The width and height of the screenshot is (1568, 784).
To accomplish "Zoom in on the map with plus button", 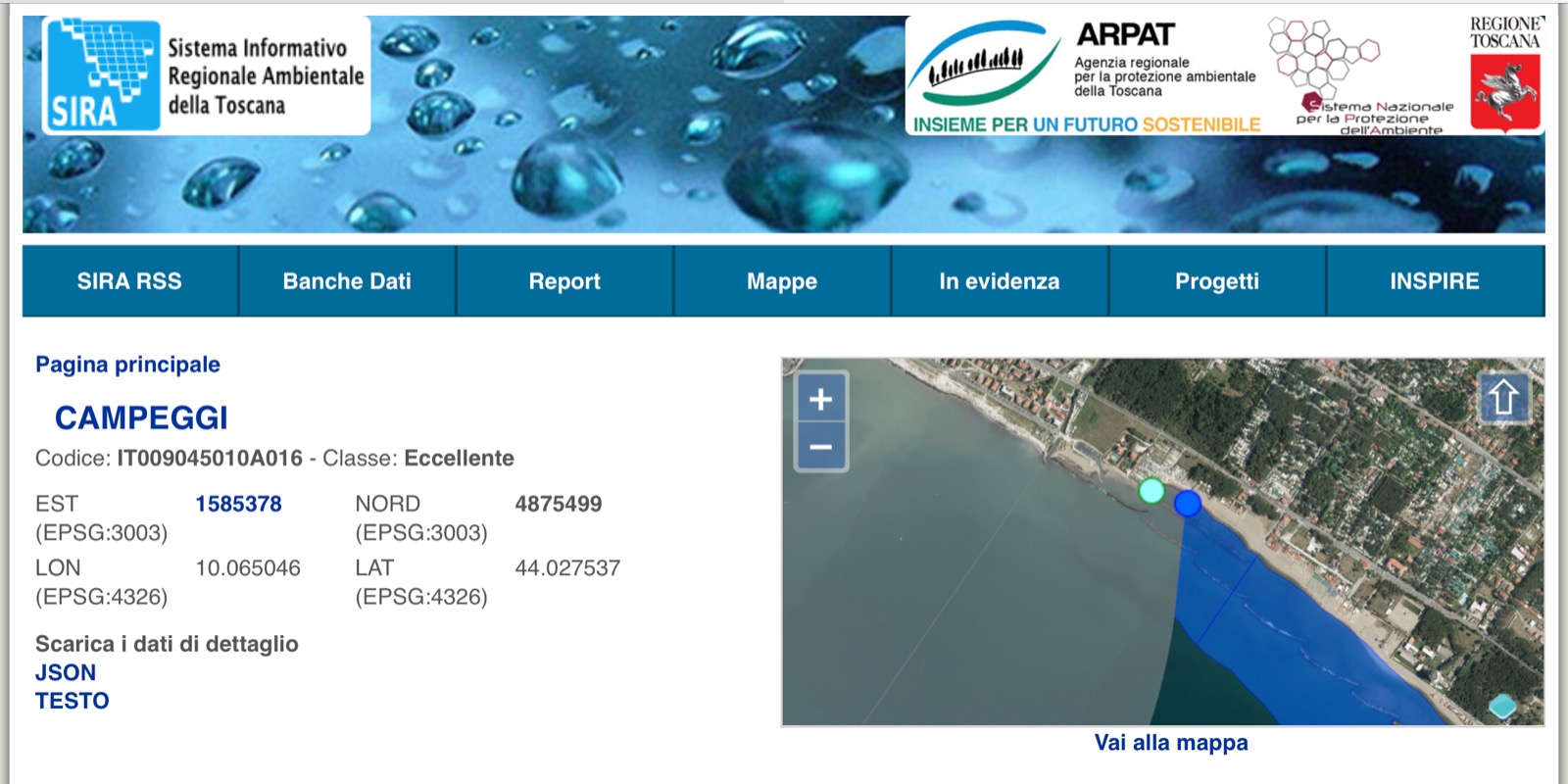I will (820, 399).
